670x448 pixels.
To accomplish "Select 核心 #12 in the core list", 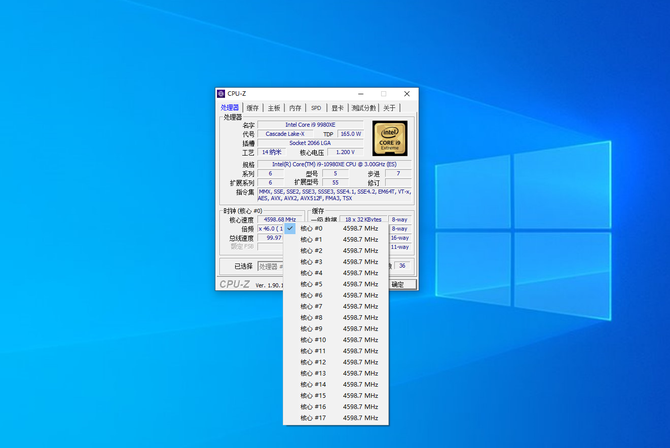I will [x=336, y=362].
